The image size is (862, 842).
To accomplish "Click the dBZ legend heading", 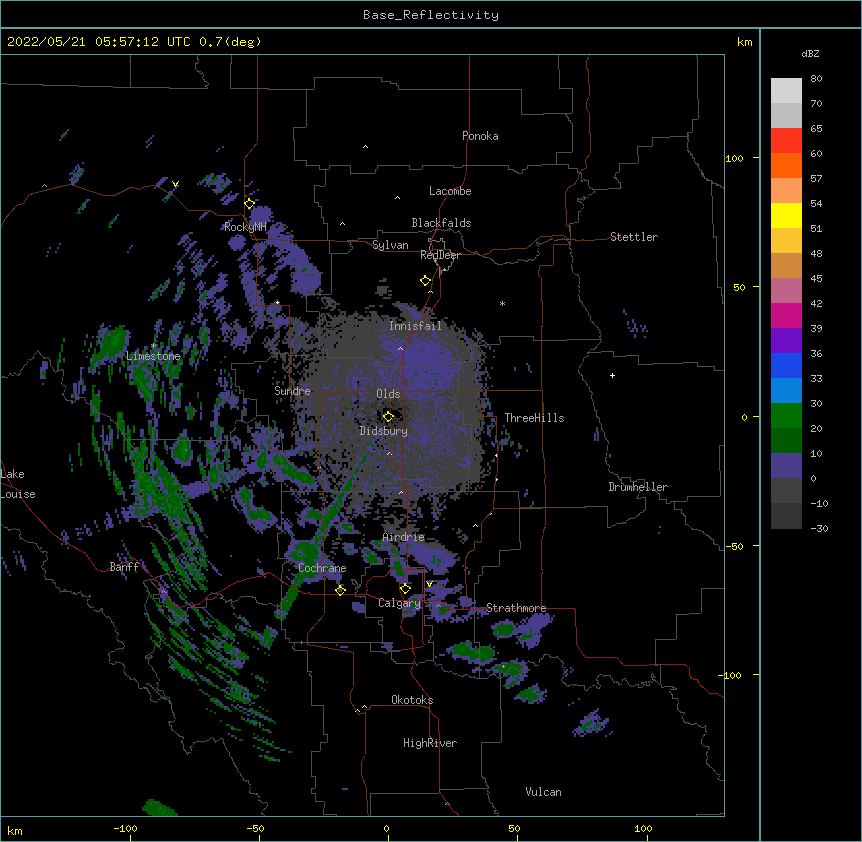I will click(810, 54).
